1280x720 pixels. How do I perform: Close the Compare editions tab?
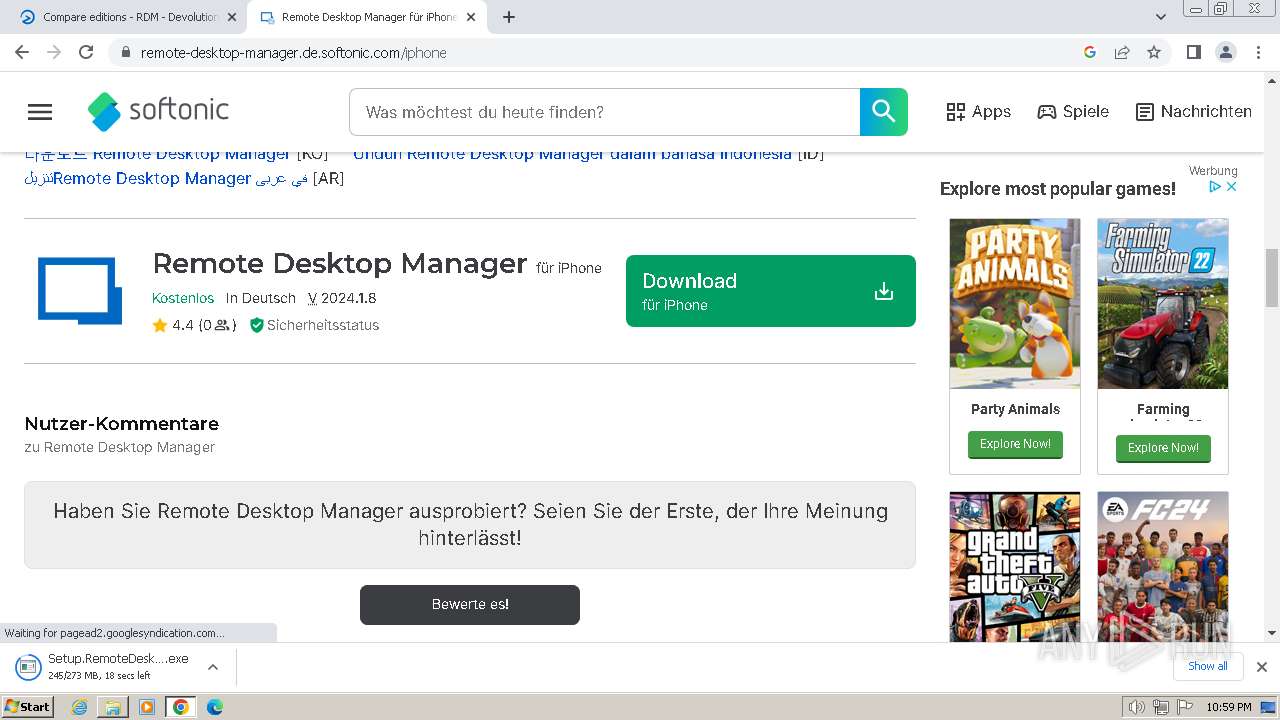232,17
